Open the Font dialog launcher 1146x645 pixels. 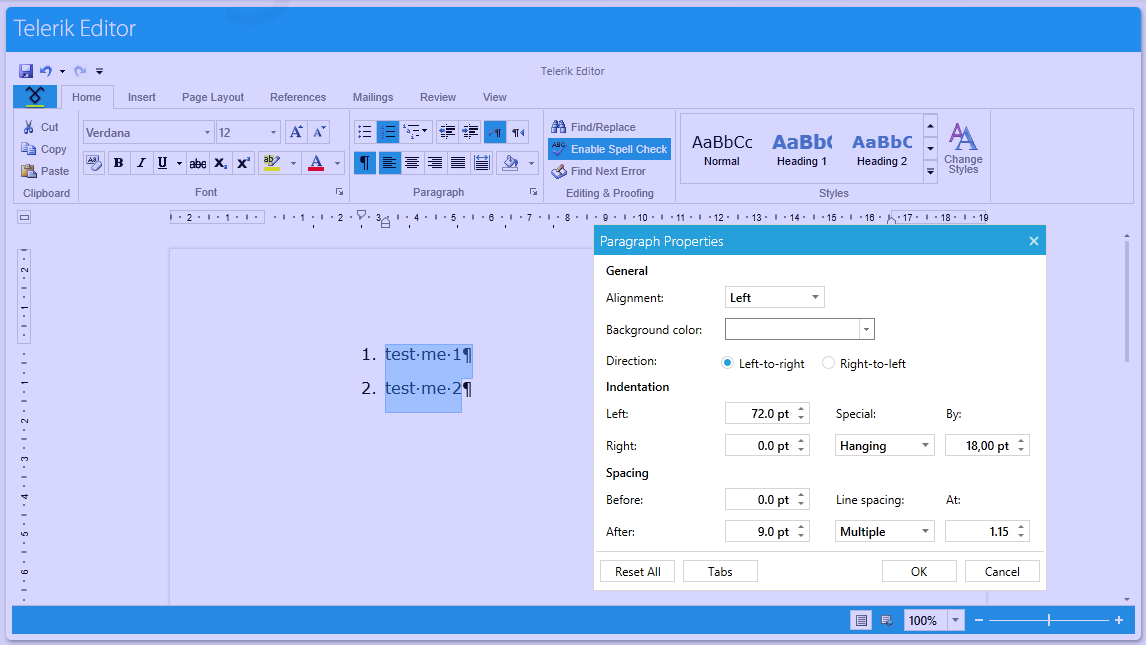pos(339,192)
